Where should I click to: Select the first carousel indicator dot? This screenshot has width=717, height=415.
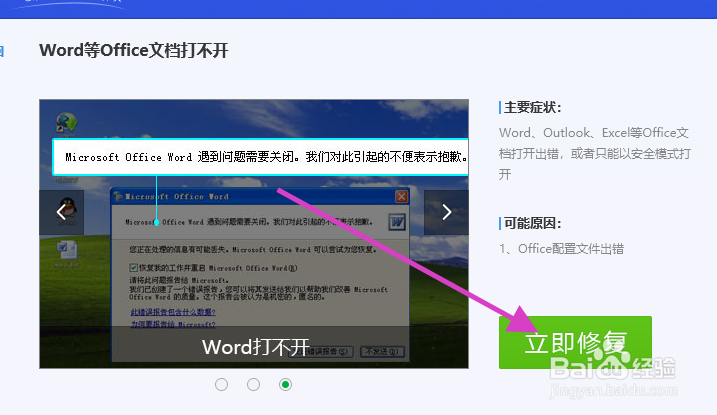(x=221, y=384)
